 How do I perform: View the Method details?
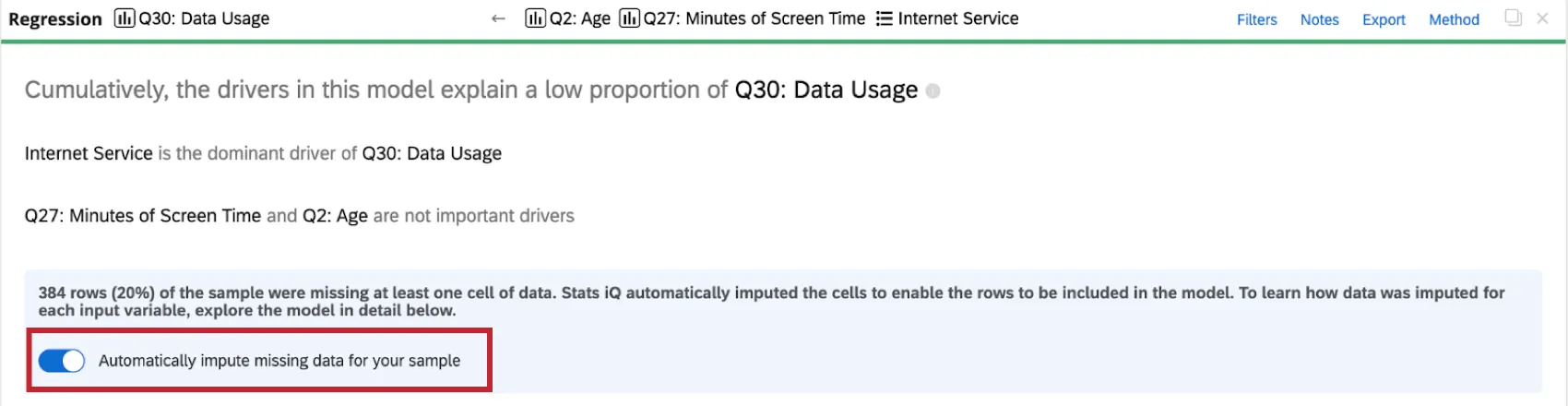1454,19
